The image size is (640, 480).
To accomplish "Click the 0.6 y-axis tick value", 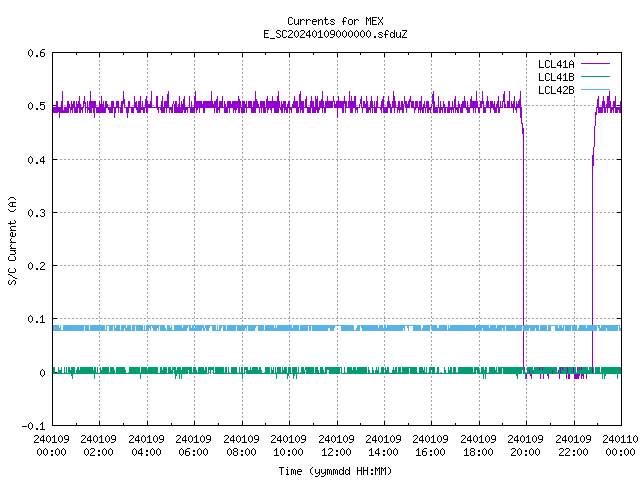I will tap(36, 53).
